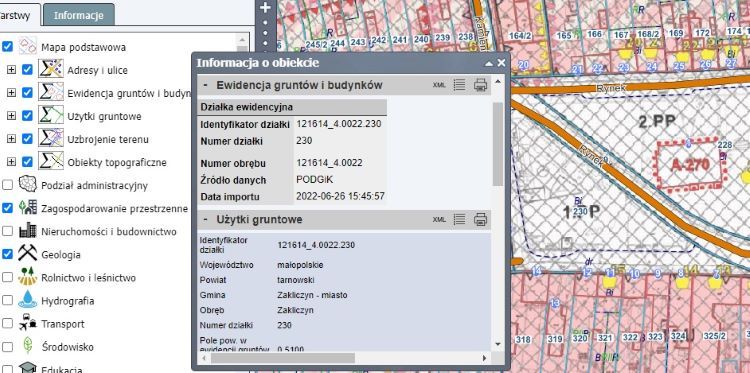Toggle the Obiekty topograficzne checkbox
This screenshot has width=750, height=373.
[27, 162]
